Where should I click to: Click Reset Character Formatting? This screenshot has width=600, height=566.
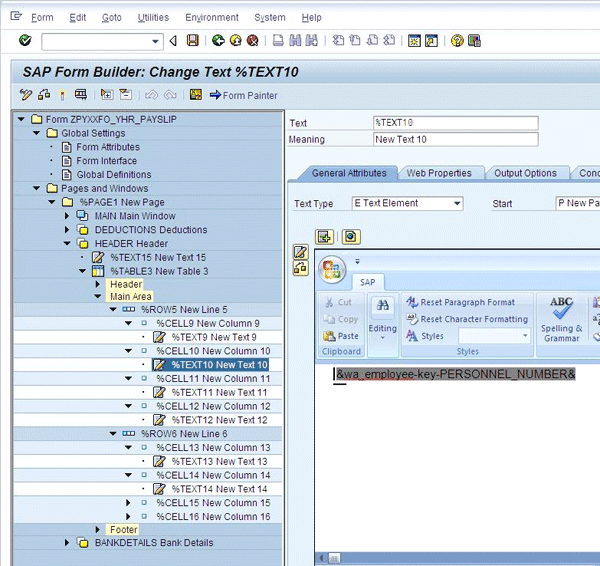point(473,319)
